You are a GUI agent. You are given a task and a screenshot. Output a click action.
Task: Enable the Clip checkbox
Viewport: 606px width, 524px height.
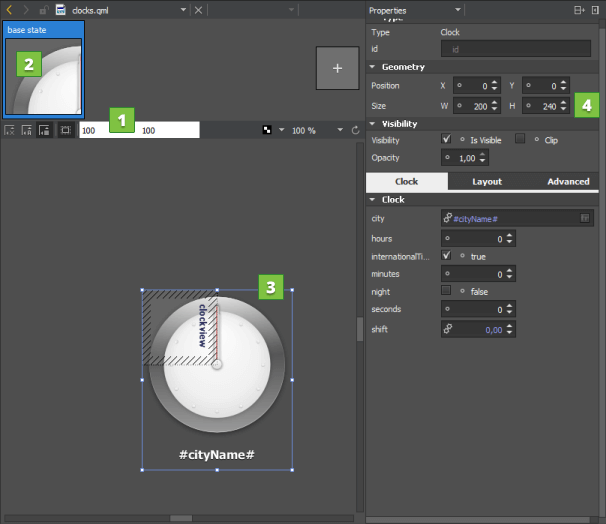520,140
